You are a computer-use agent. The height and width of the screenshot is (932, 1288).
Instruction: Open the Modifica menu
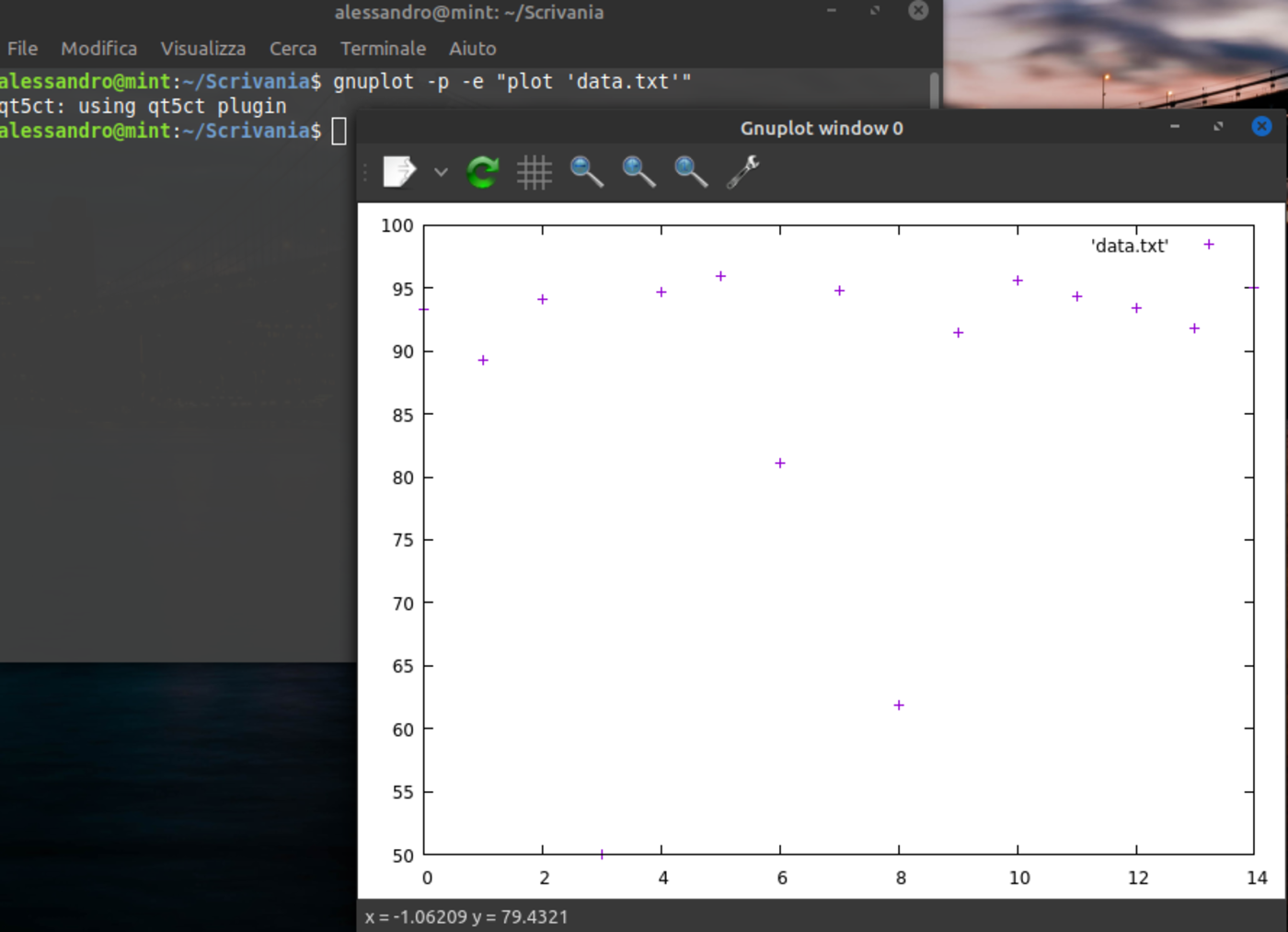pyautogui.click(x=98, y=49)
